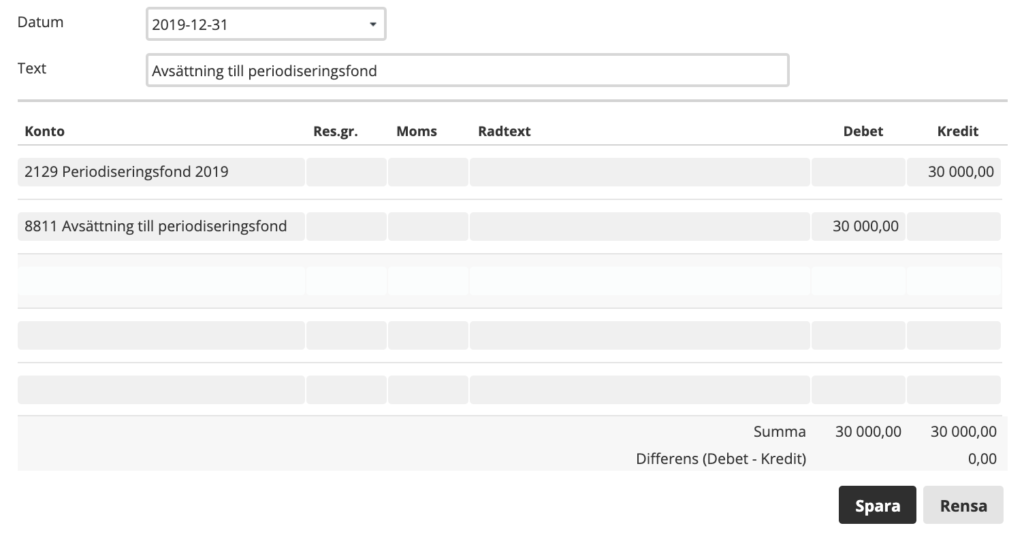Click the Konto field in the last empty row
The image size is (1024, 547).
click(x=161, y=389)
